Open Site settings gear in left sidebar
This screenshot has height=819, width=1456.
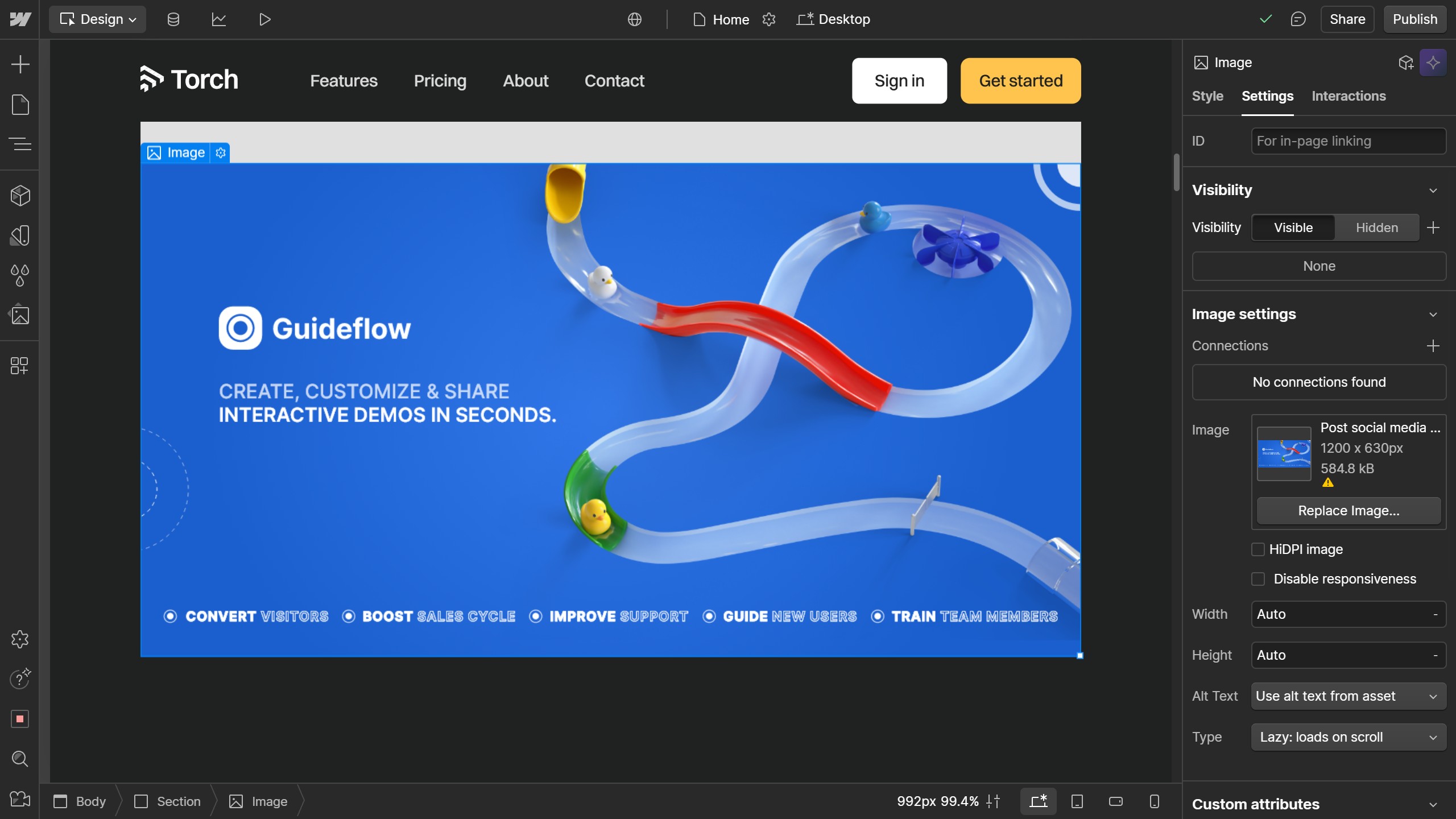20,639
